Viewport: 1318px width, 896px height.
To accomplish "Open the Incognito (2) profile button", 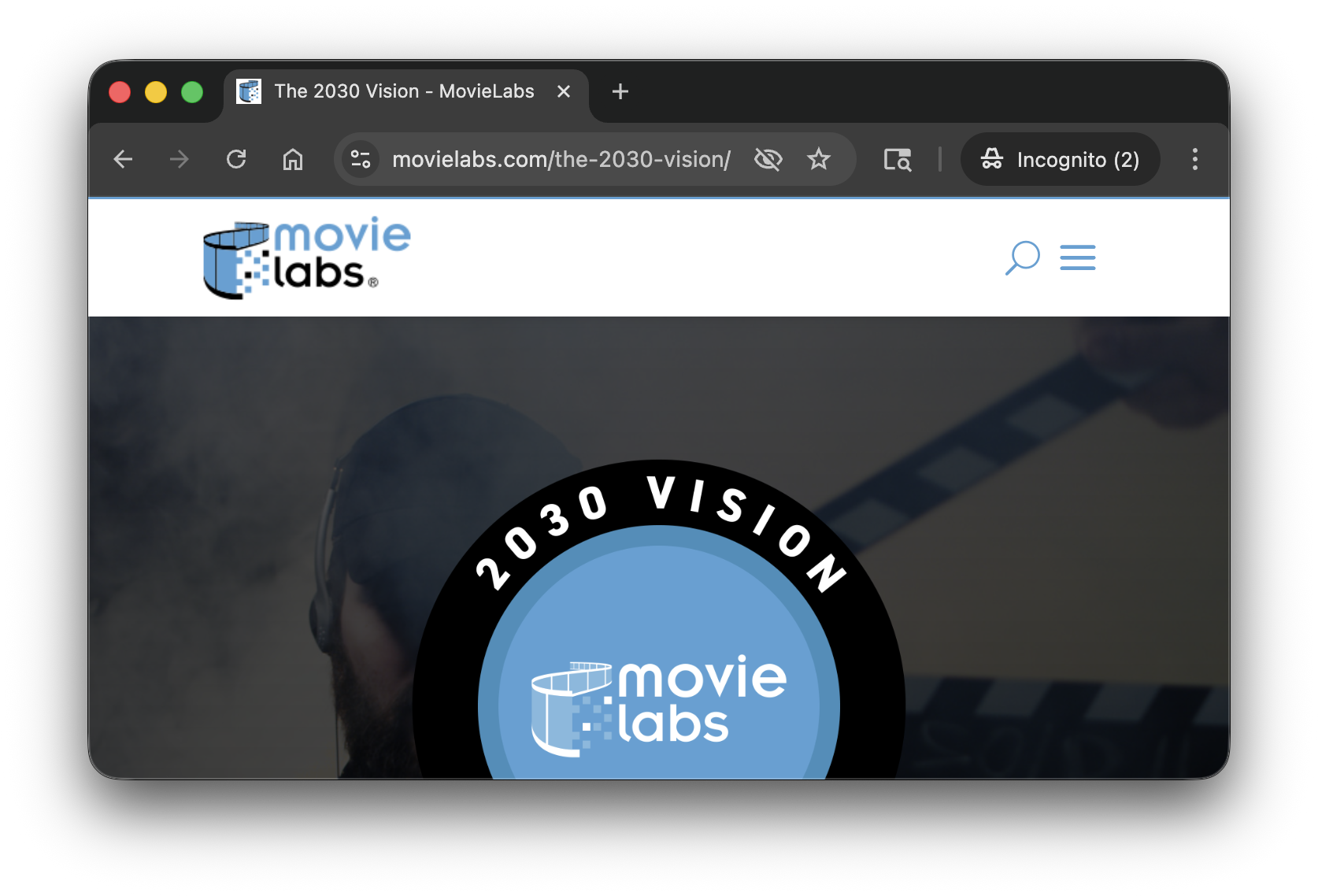I will click(x=1060, y=160).
